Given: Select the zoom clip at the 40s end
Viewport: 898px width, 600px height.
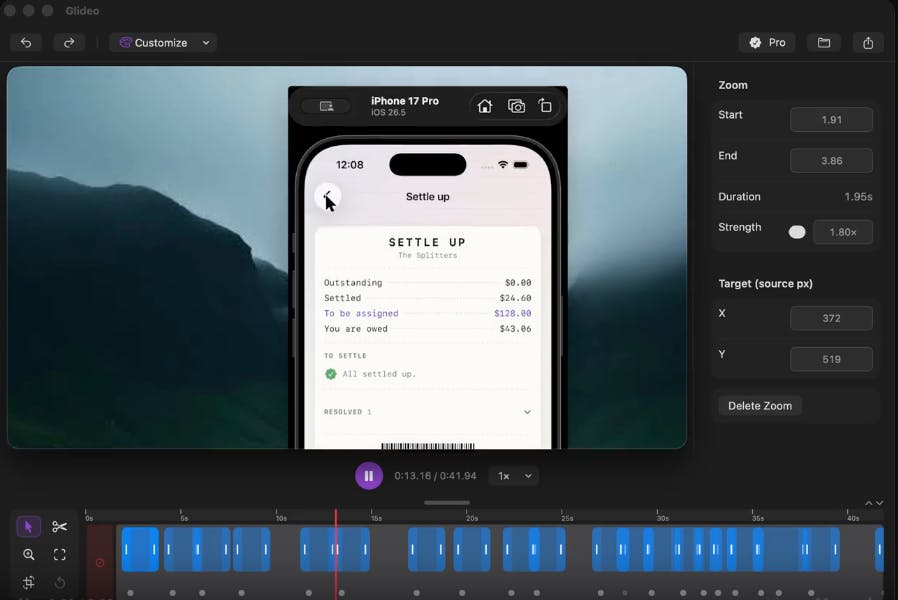Looking at the screenshot, I should pos(879,550).
